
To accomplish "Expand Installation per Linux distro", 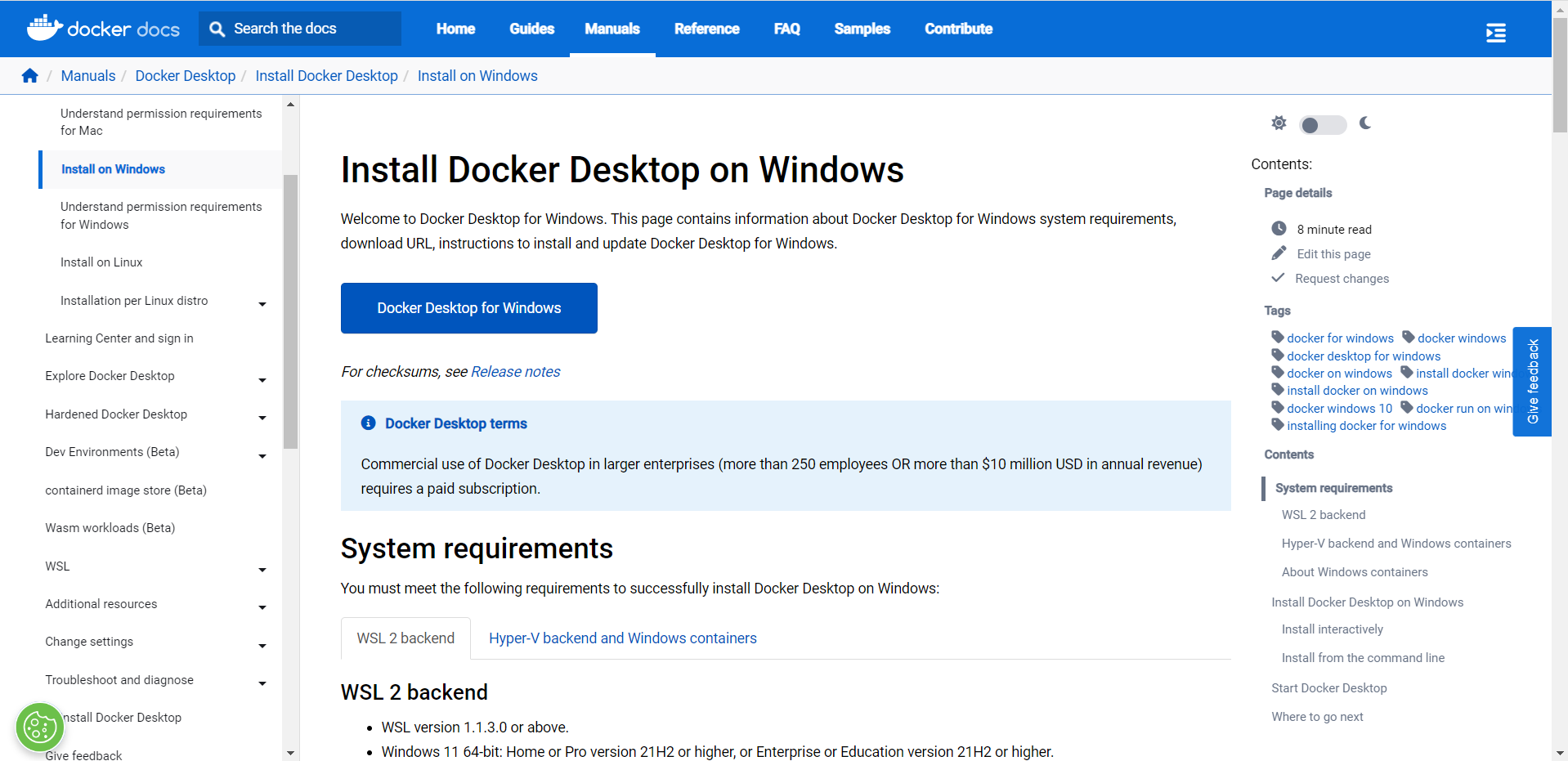I will pos(262,304).
